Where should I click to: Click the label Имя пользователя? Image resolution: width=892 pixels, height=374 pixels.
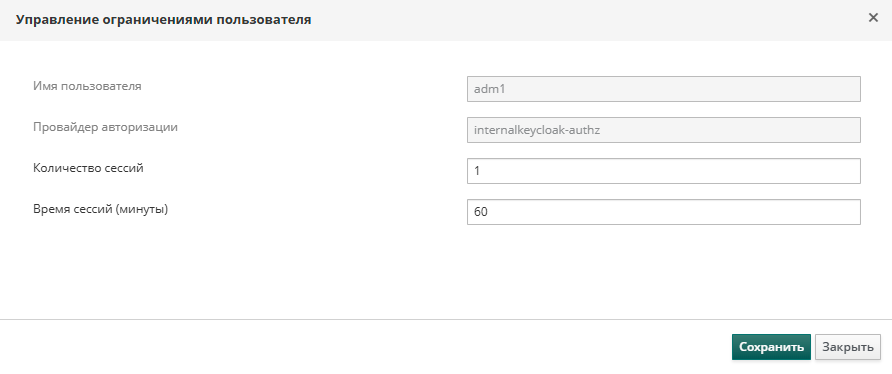(87, 87)
